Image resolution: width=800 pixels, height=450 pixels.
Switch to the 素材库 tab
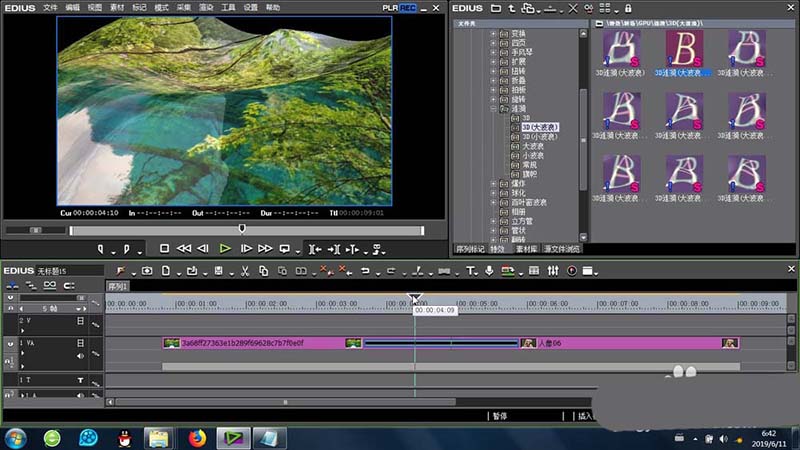(x=527, y=249)
